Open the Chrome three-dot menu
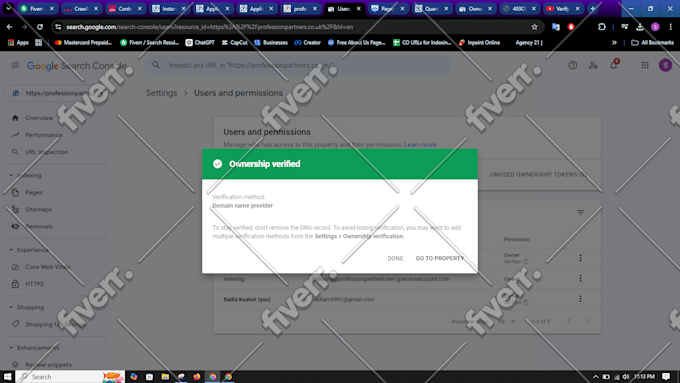Viewport: 680px width, 383px height. [x=670, y=27]
